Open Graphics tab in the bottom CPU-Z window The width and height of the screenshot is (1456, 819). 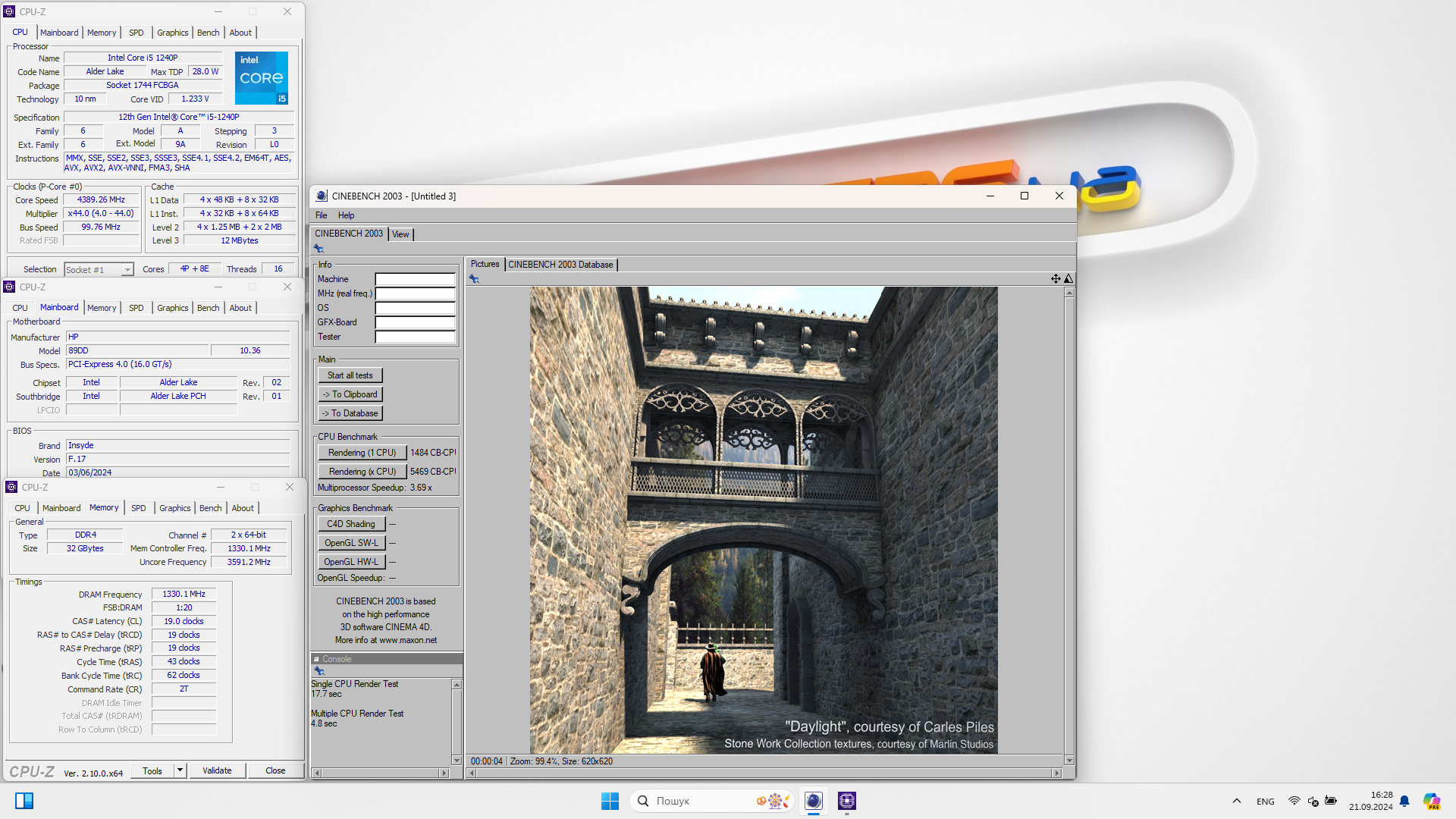click(175, 508)
